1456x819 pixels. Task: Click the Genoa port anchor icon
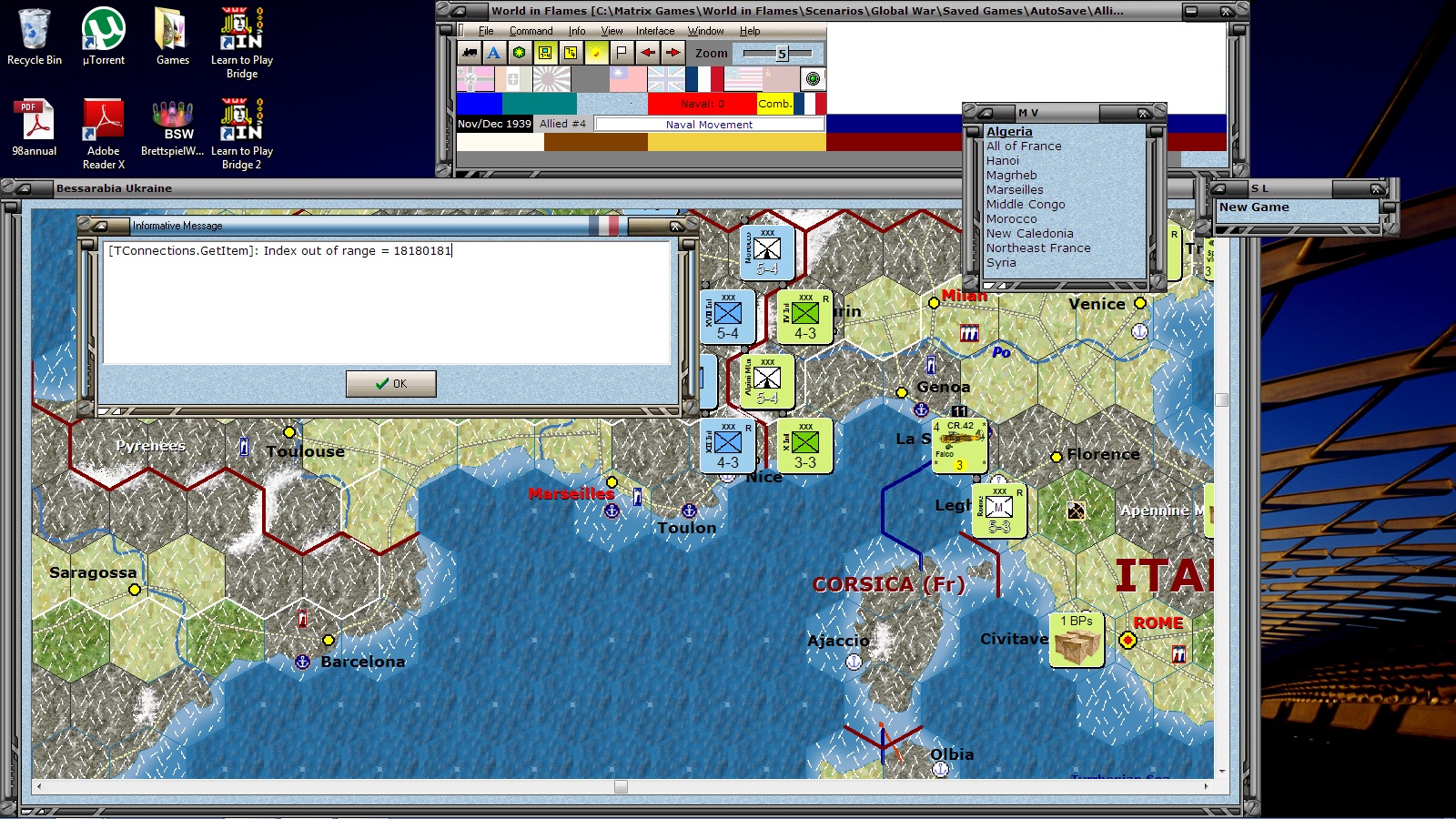click(921, 409)
